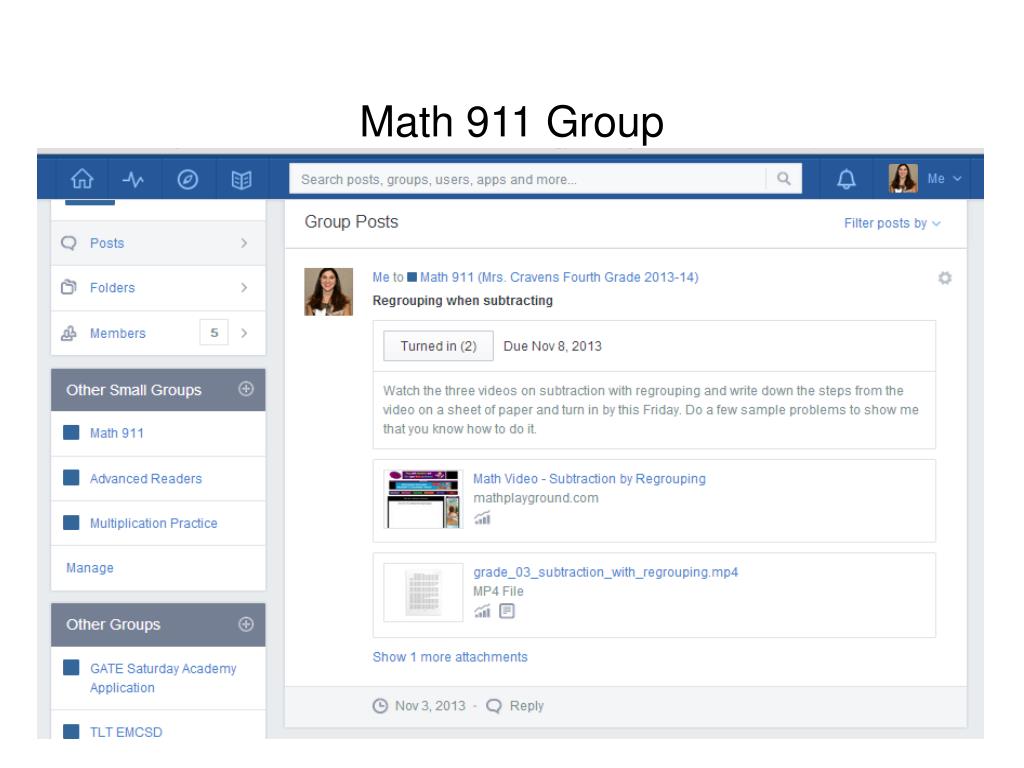Image resolution: width=1024 pixels, height=768 pixels.
Task: Open Advanced Readers small group
Action: coord(146,479)
